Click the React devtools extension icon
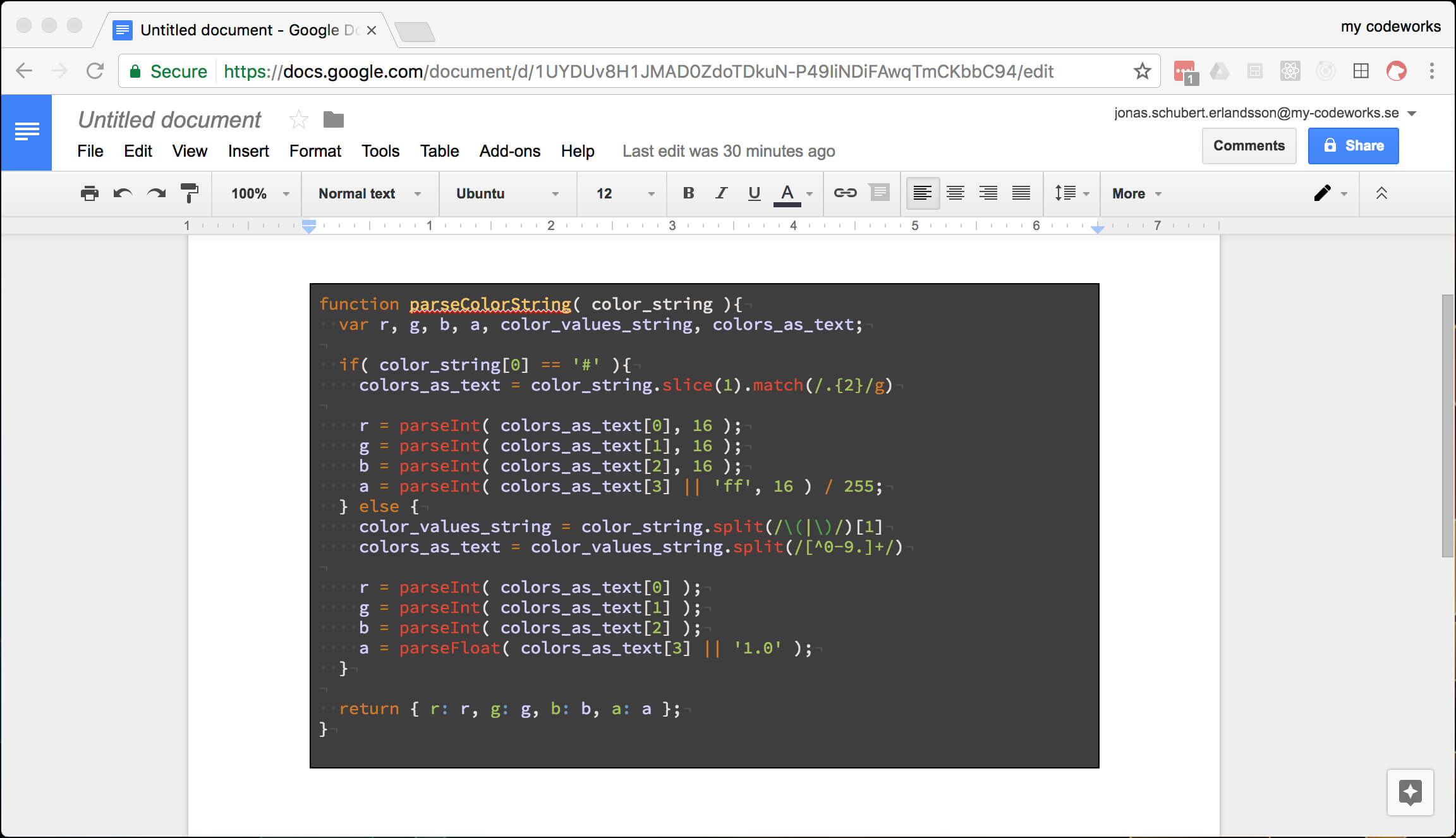Image resolution: width=1456 pixels, height=838 pixels. pos(1290,71)
